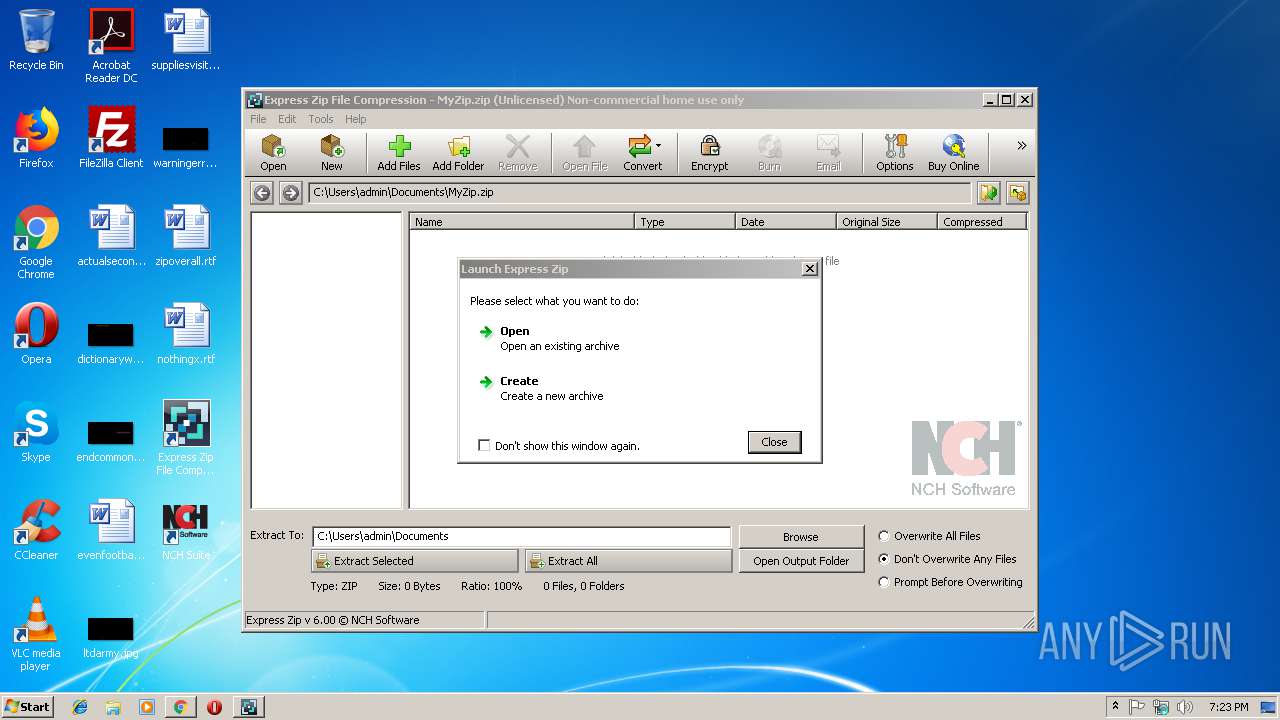Open NCH Suite desktop icon
This screenshot has height=720, width=1280.
click(186, 530)
